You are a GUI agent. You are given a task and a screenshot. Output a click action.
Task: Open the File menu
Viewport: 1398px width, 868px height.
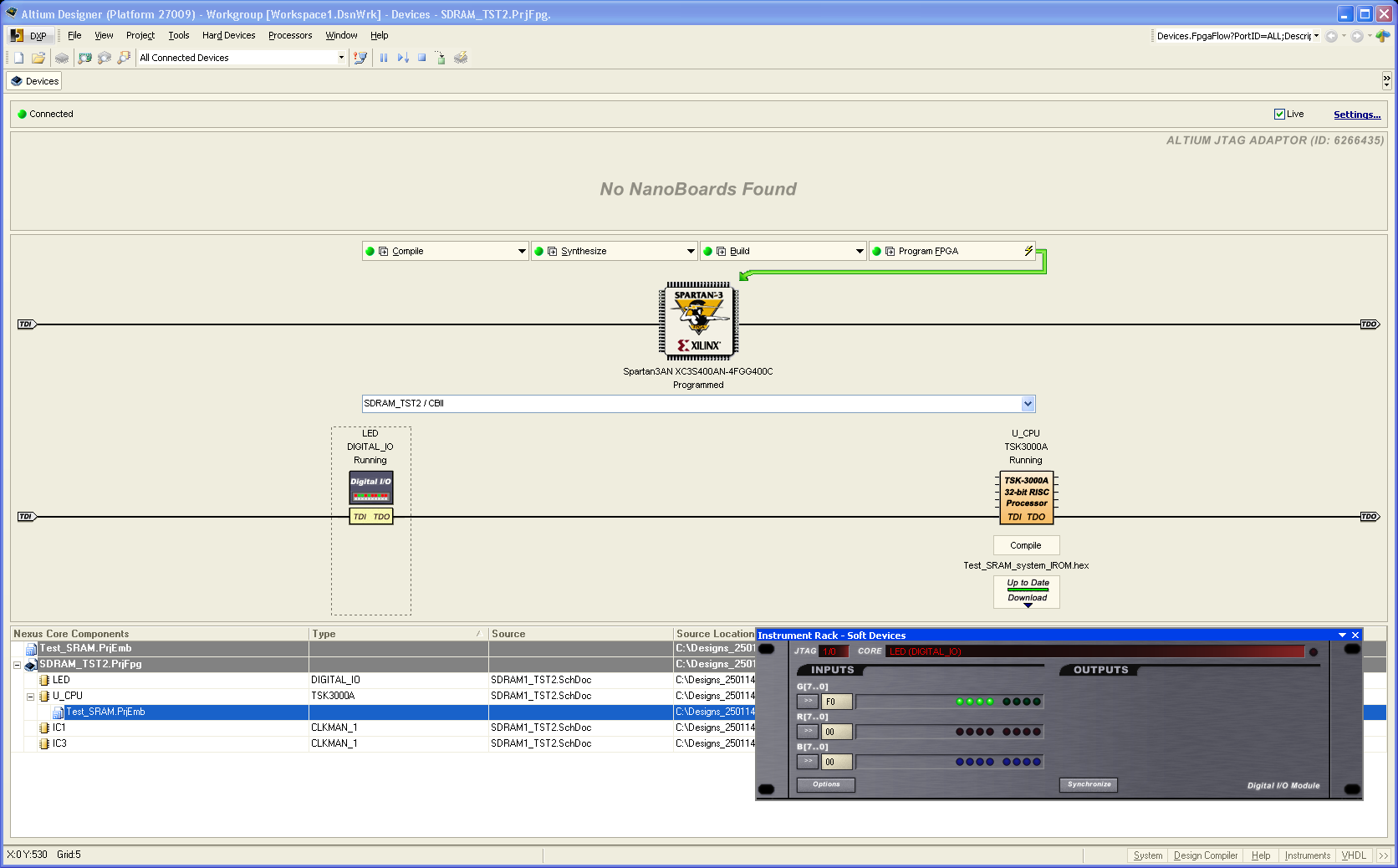[74, 35]
